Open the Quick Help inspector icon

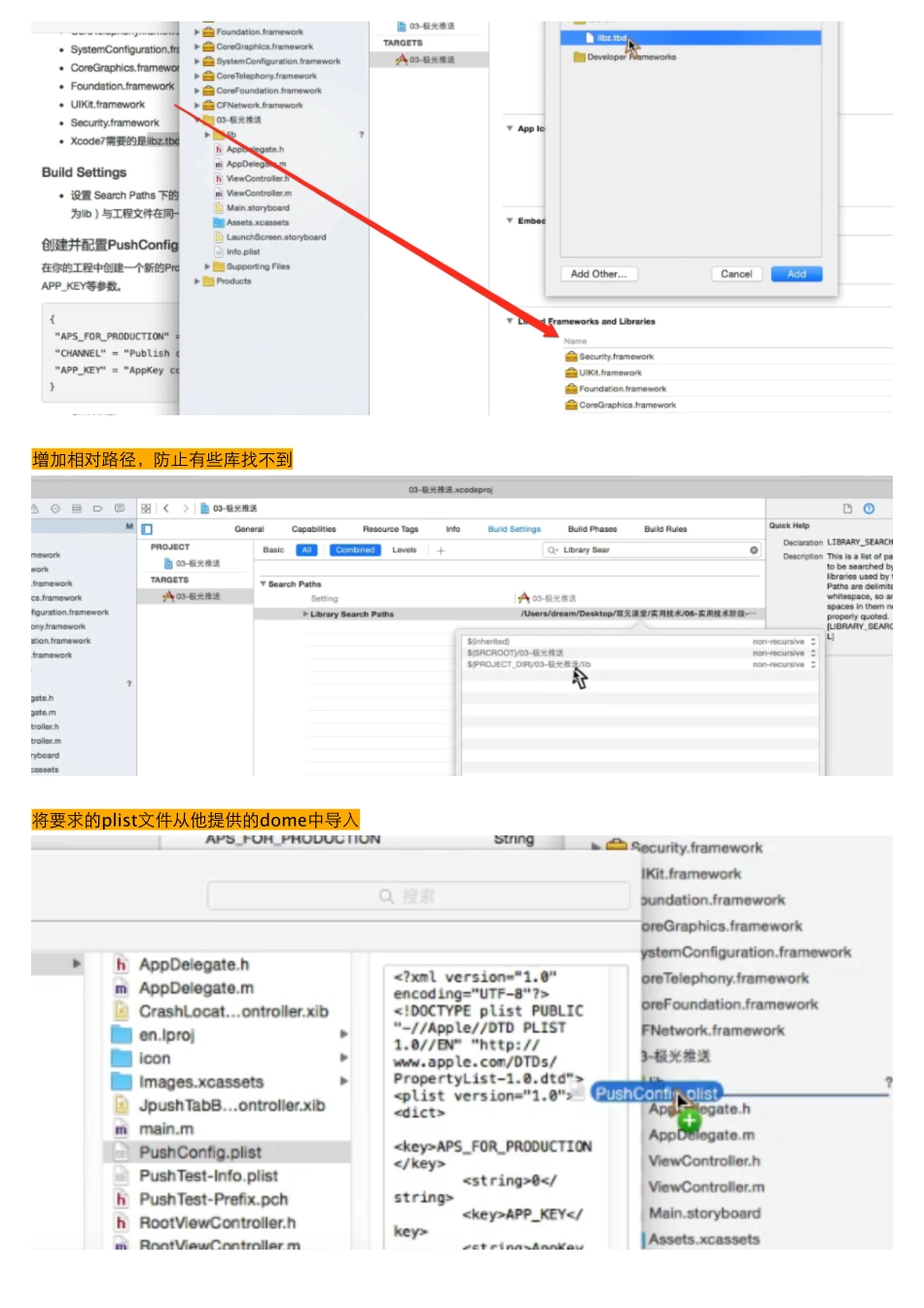869,509
